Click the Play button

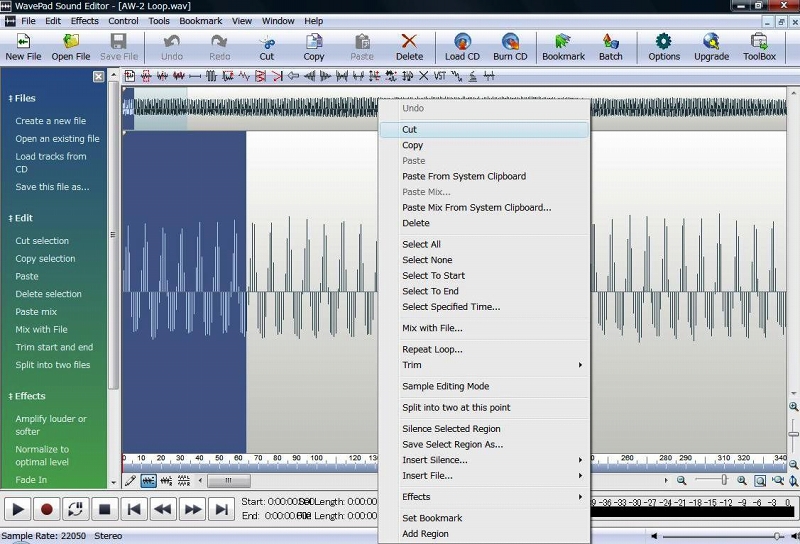17,509
